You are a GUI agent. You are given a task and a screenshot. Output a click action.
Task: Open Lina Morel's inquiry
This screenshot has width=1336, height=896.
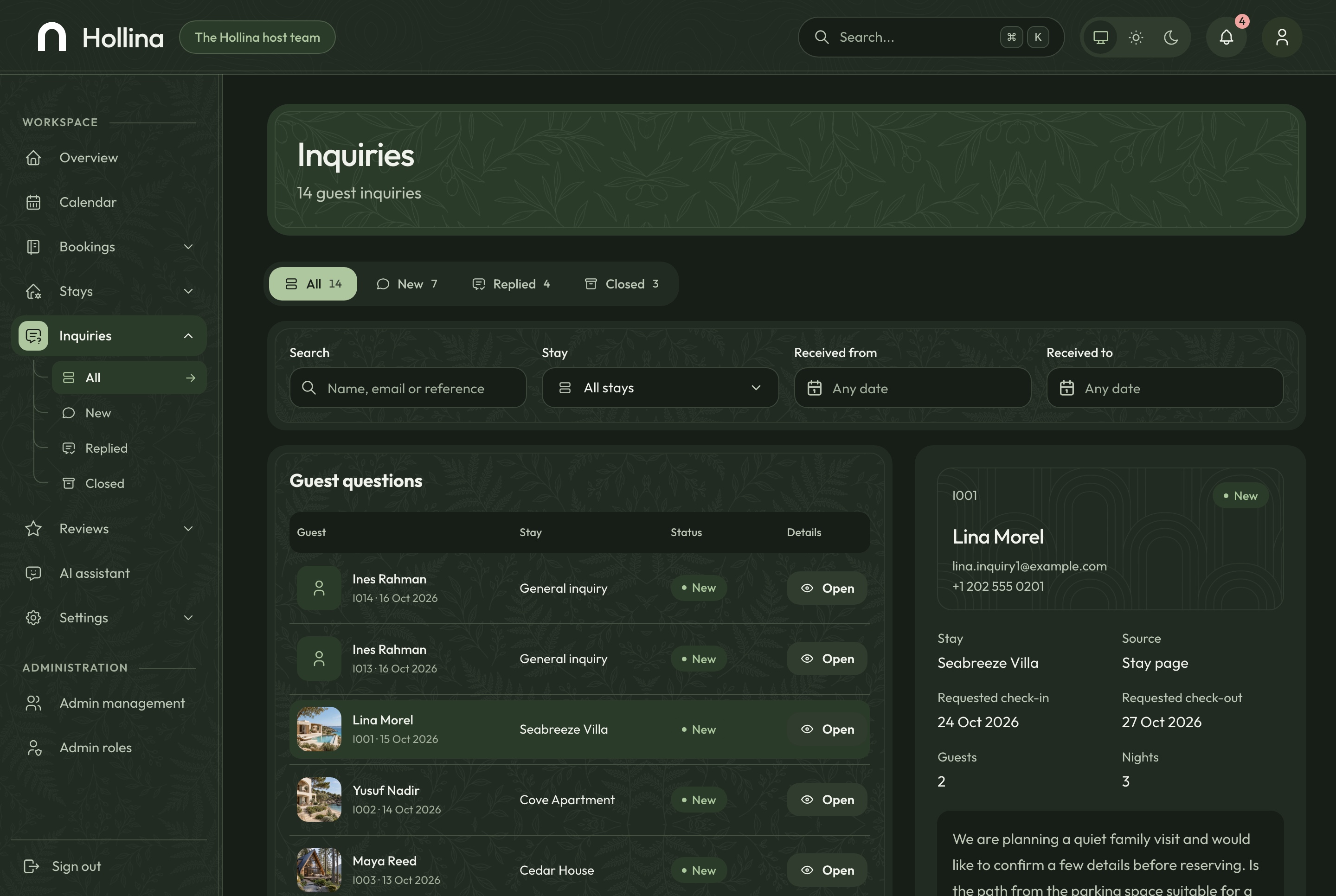click(827, 729)
